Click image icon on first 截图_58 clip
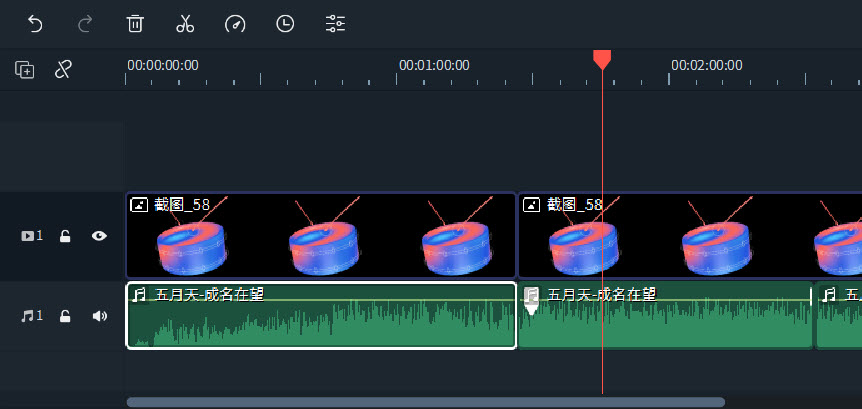862x409 pixels. click(139, 205)
